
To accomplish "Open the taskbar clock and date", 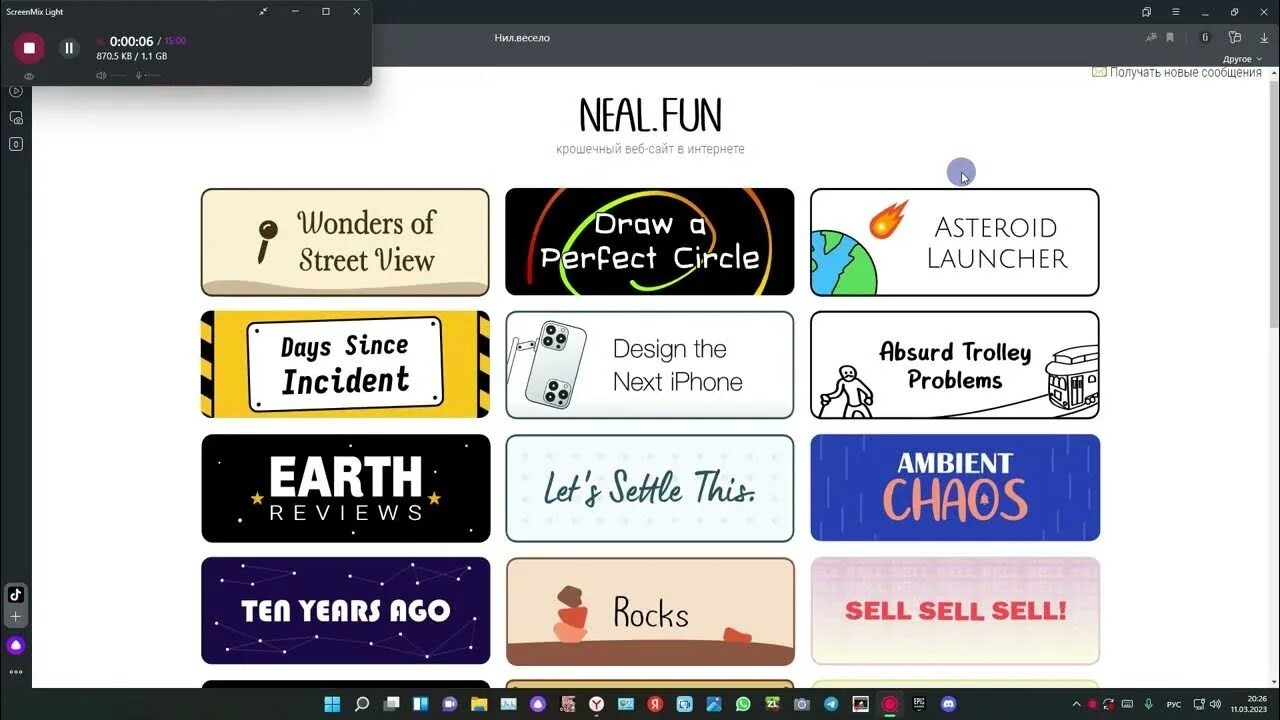I will click(1250, 705).
